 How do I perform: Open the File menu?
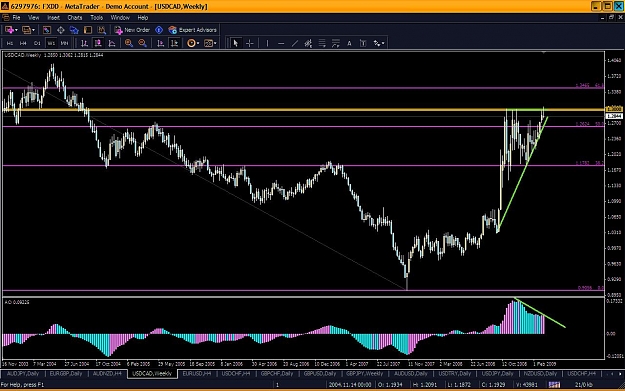[x=16, y=18]
